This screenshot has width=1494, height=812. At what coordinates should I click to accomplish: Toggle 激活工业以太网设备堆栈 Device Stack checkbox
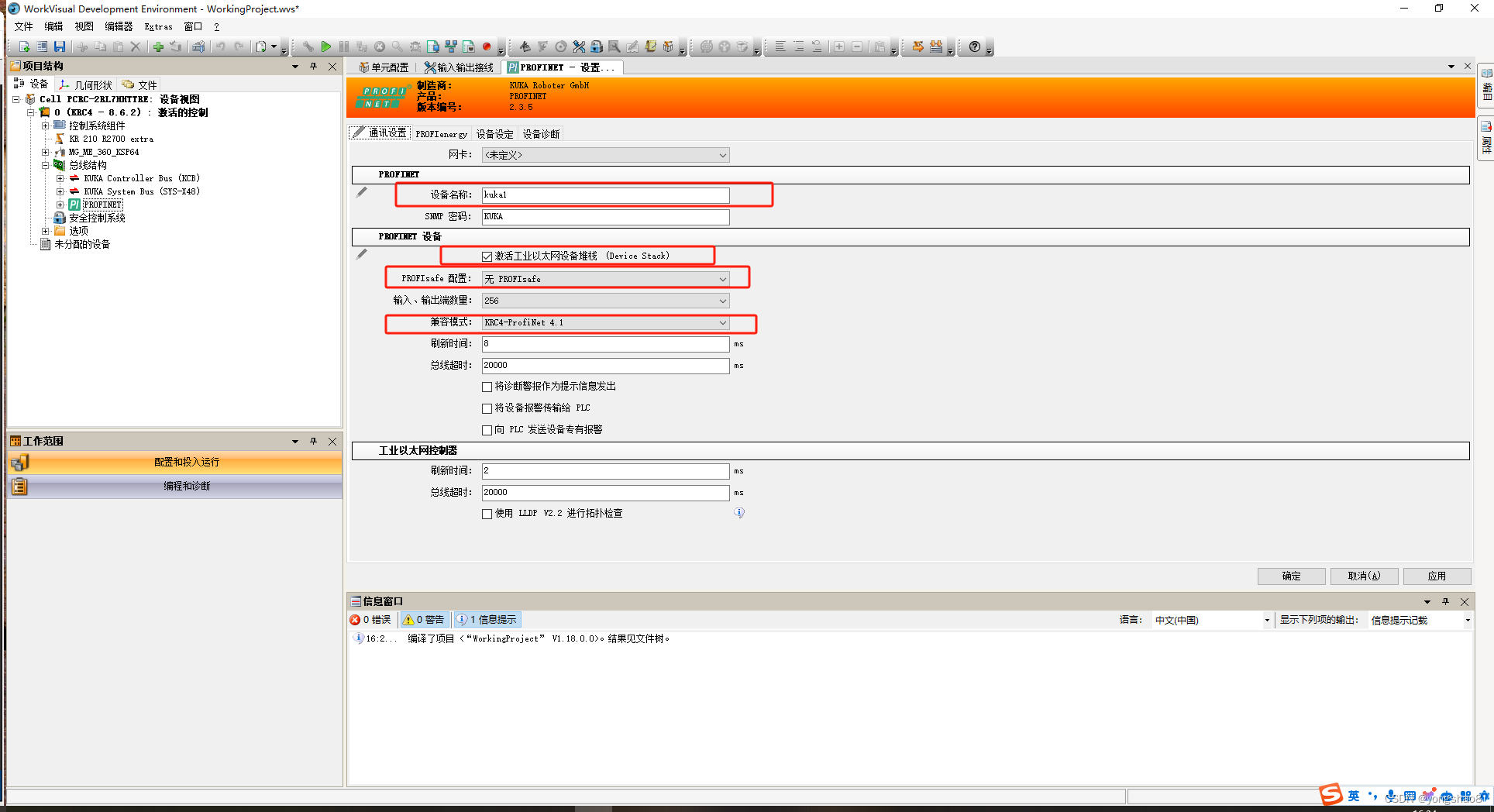tap(487, 256)
